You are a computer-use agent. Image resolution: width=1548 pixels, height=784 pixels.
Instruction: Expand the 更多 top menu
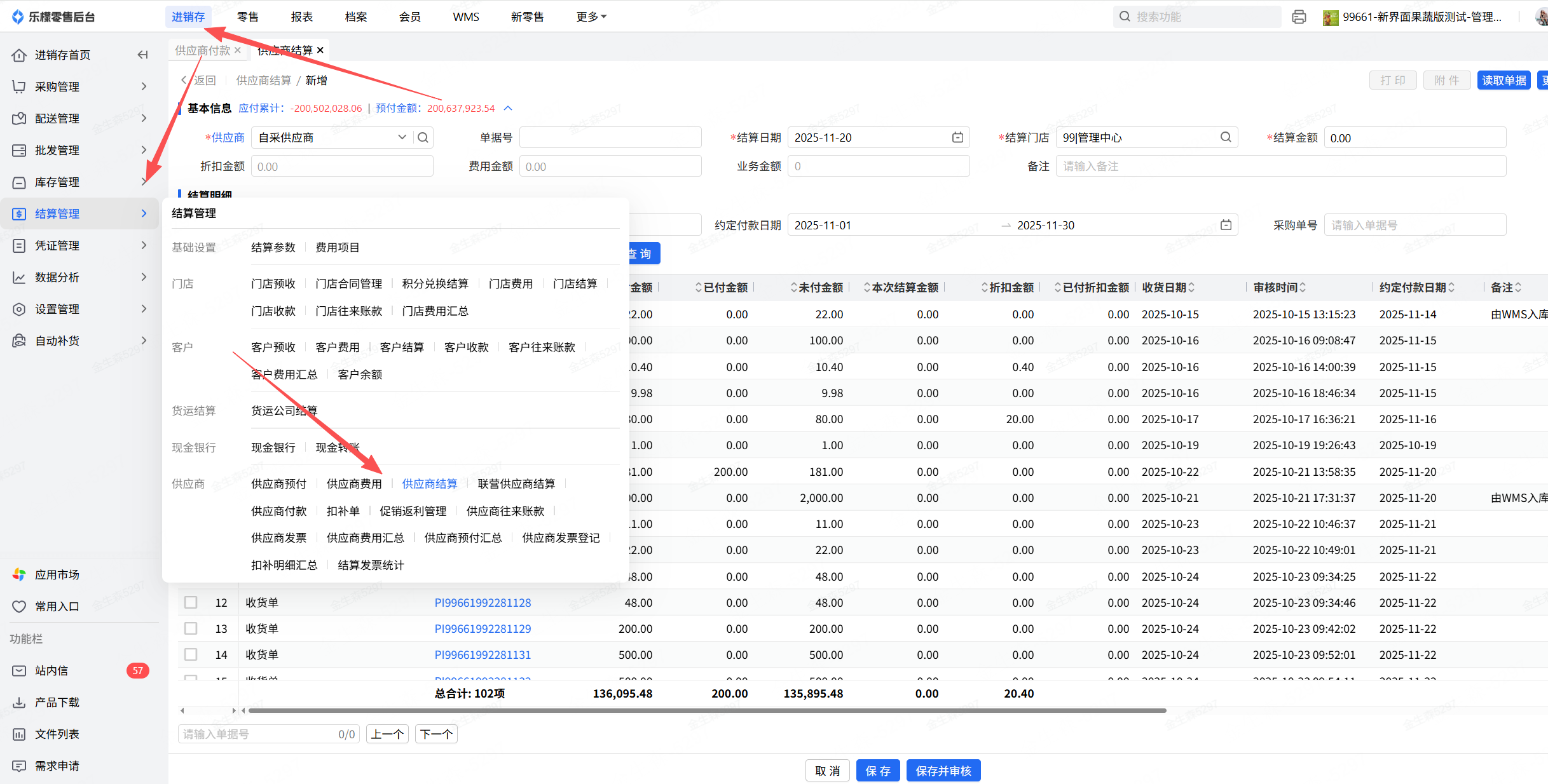591,17
